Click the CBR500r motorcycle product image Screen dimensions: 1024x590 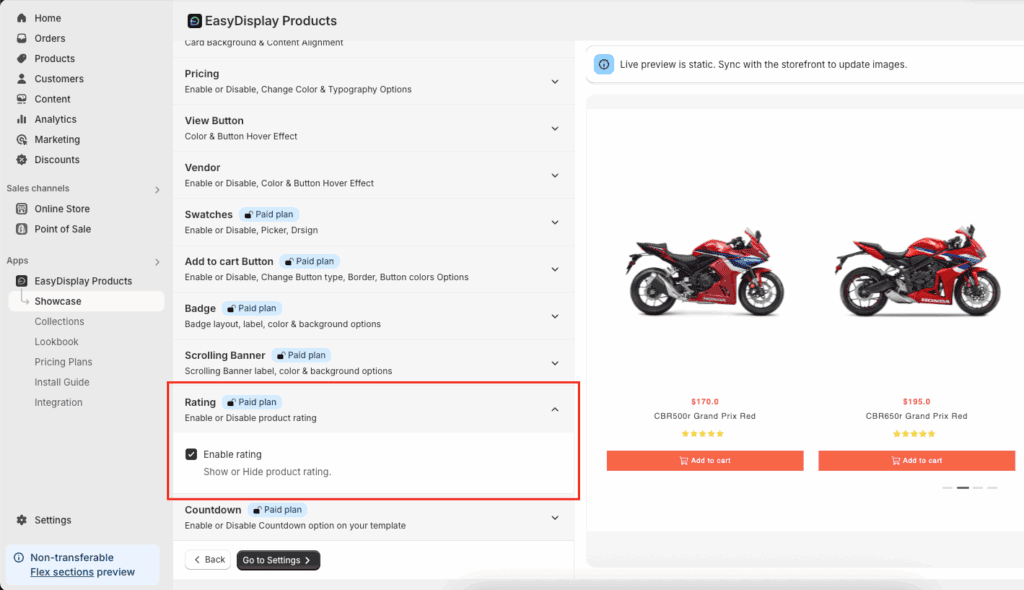click(704, 272)
